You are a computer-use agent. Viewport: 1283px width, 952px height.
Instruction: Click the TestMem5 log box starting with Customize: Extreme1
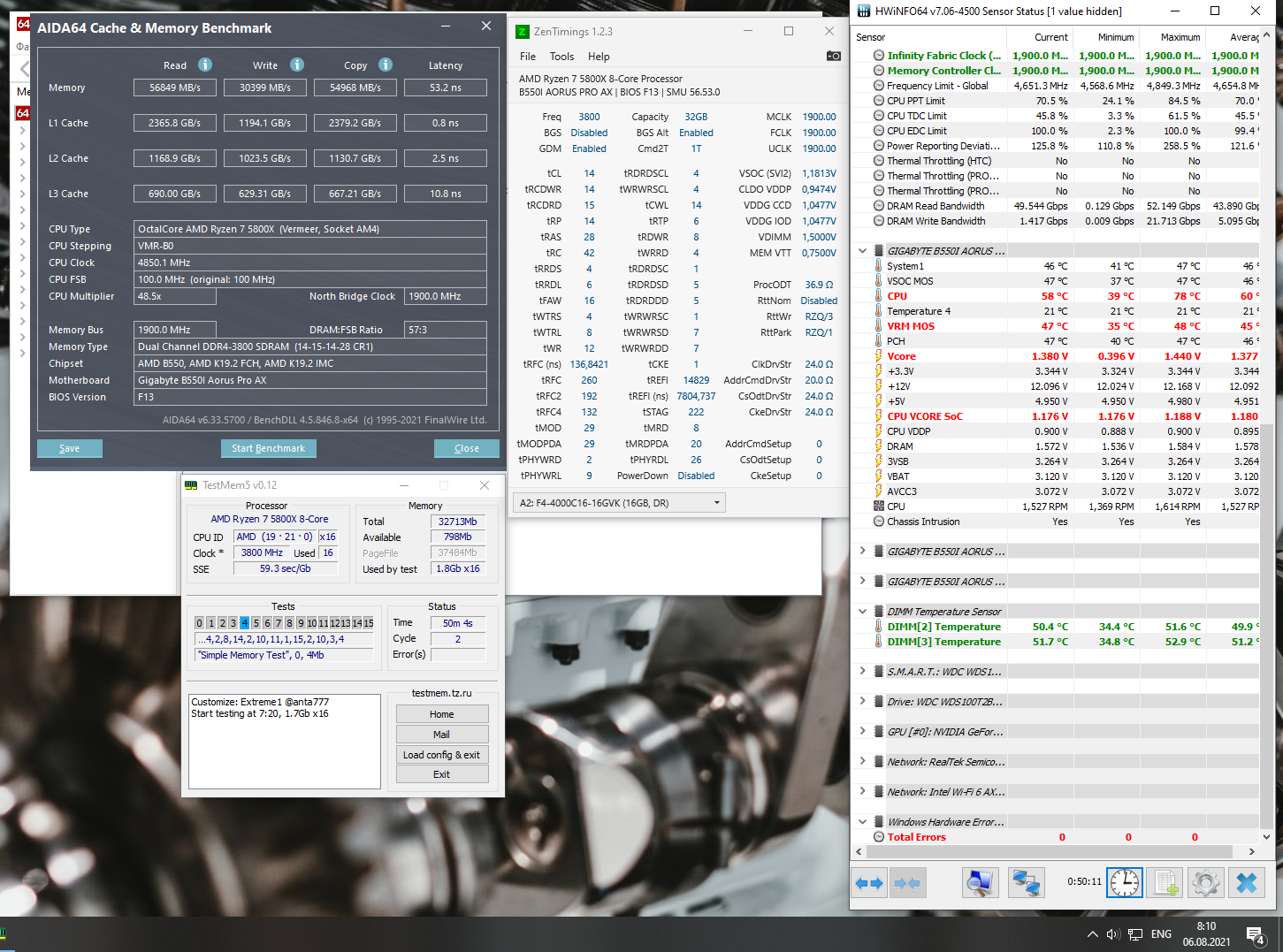285,741
